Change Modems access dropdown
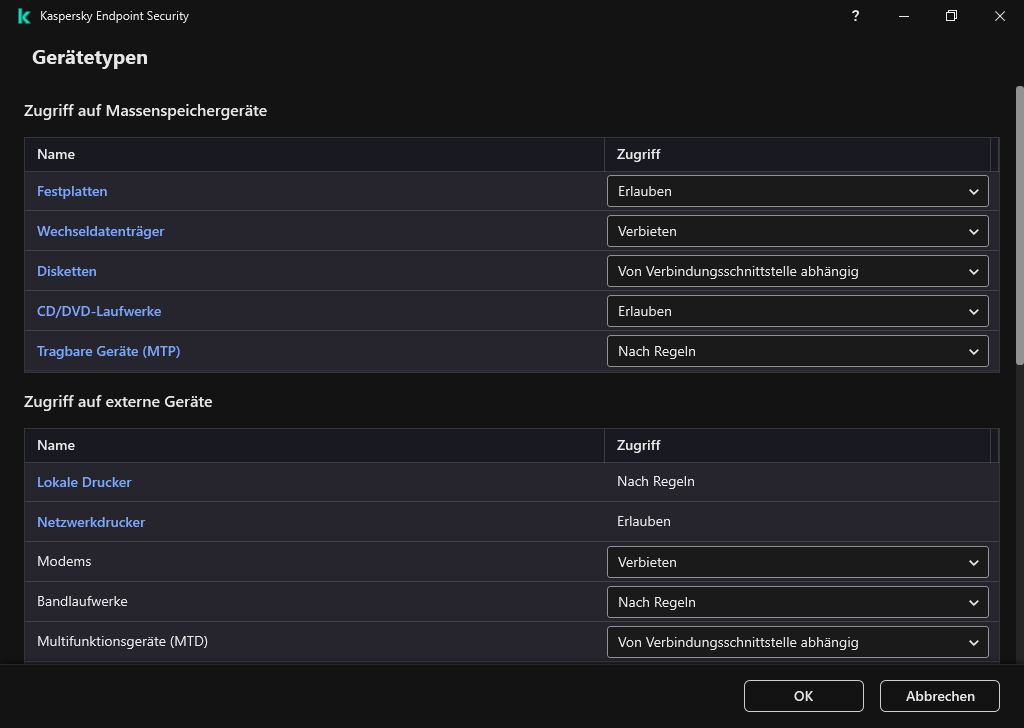Image resolution: width=1024 pixels, height=728 pixels. coord(797,562)
